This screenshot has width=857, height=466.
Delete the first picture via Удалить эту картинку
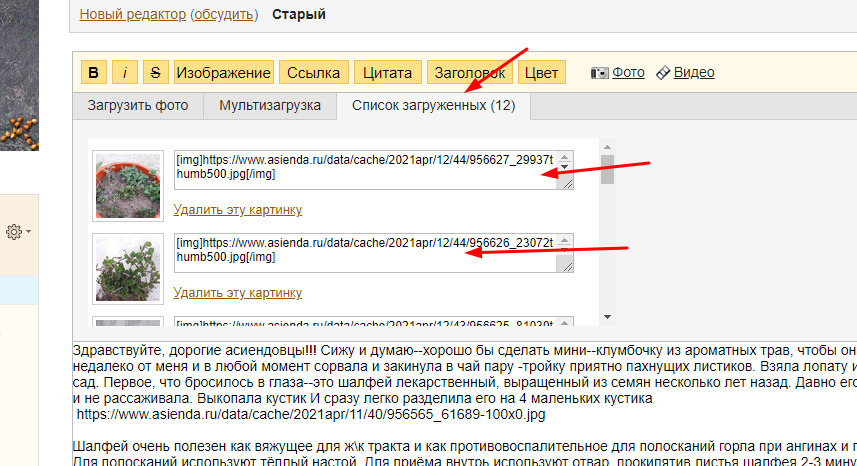click(x=238, y=210)
